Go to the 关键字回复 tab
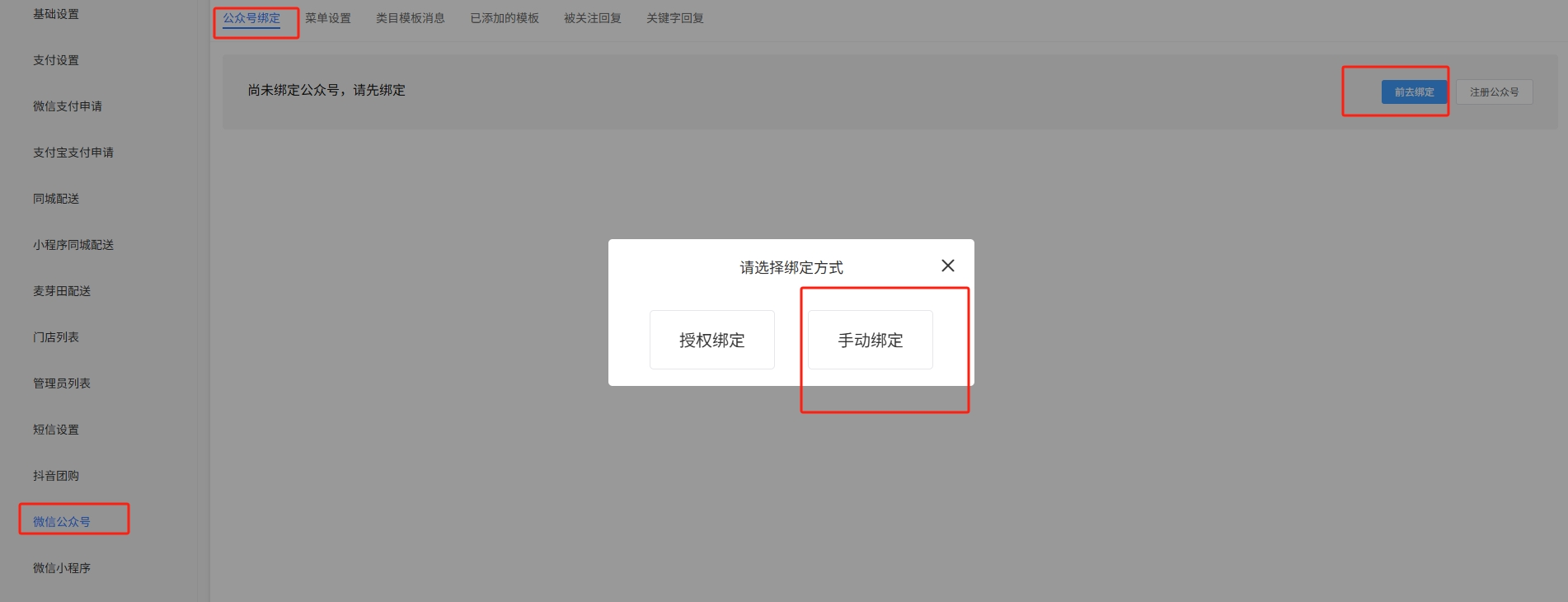 click(675, 18)
